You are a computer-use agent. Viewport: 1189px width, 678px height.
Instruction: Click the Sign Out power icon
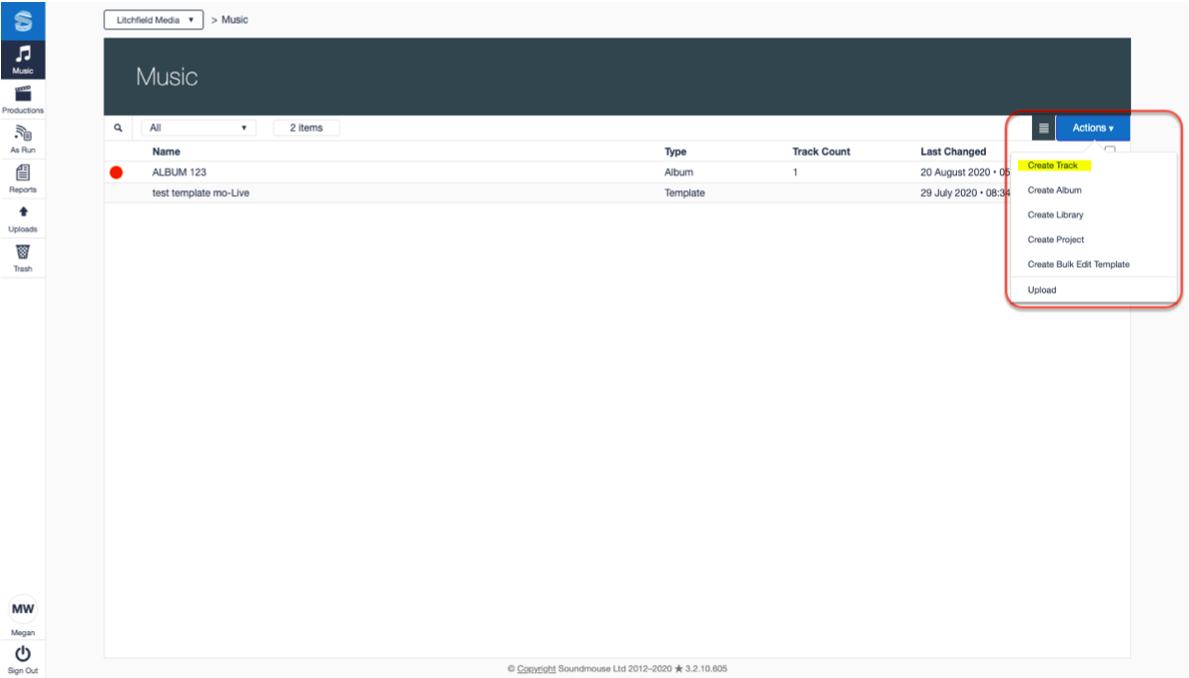tap(23, 654)
